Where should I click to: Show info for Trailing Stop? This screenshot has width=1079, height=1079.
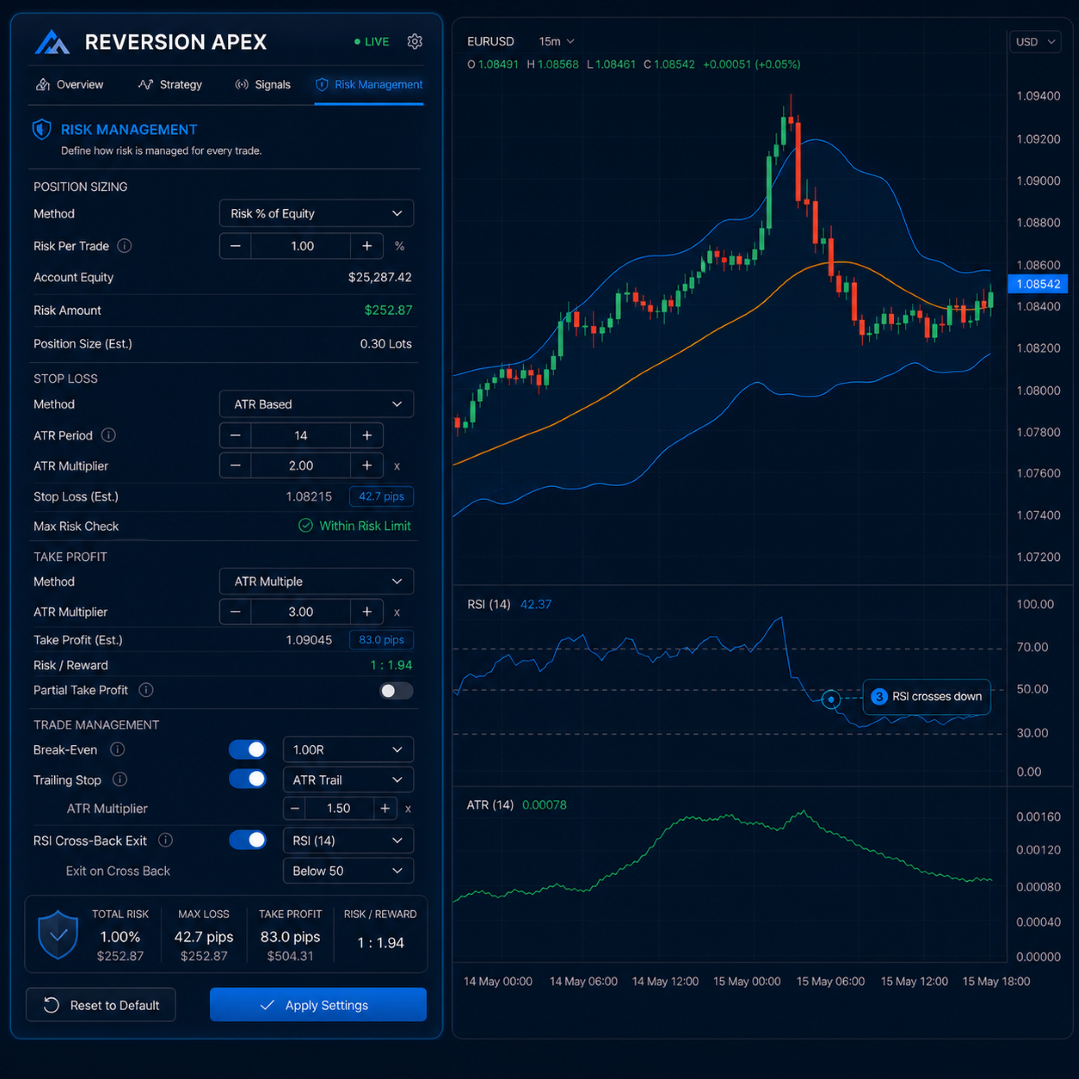pyautogui.click(x=120, y=779)
